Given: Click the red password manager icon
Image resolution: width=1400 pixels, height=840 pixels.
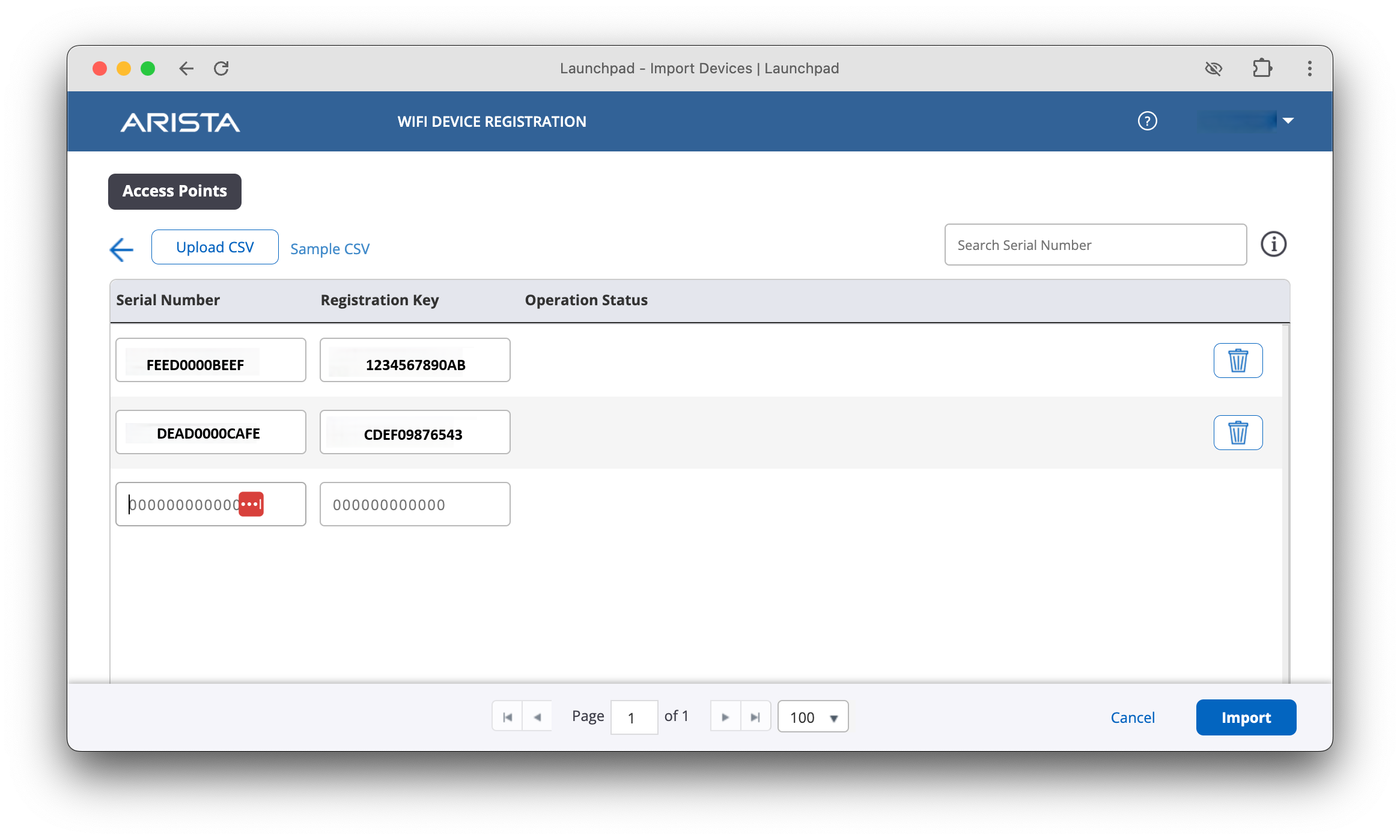Looking at the screenshot, I should coord(251,504).
